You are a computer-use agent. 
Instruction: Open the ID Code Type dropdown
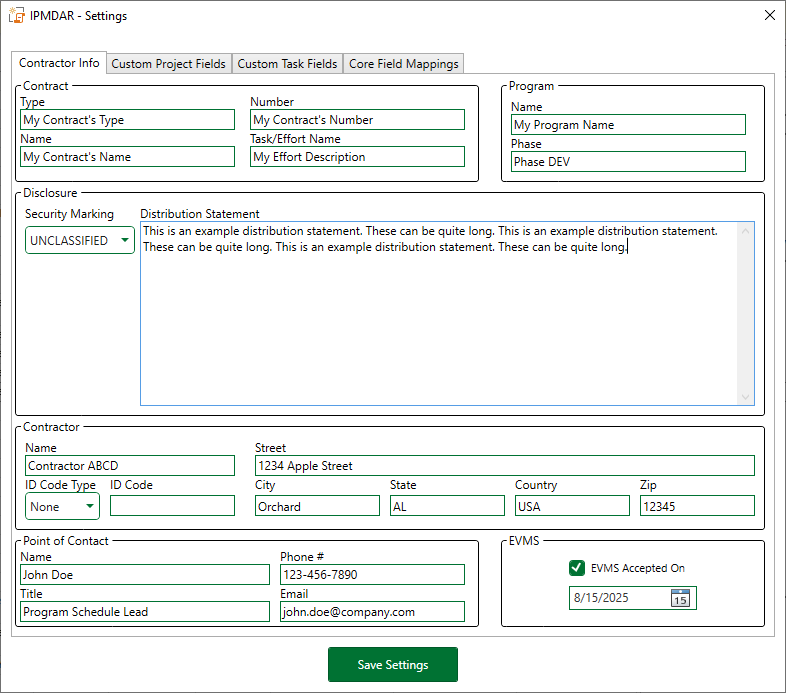[x=62, y=506]
